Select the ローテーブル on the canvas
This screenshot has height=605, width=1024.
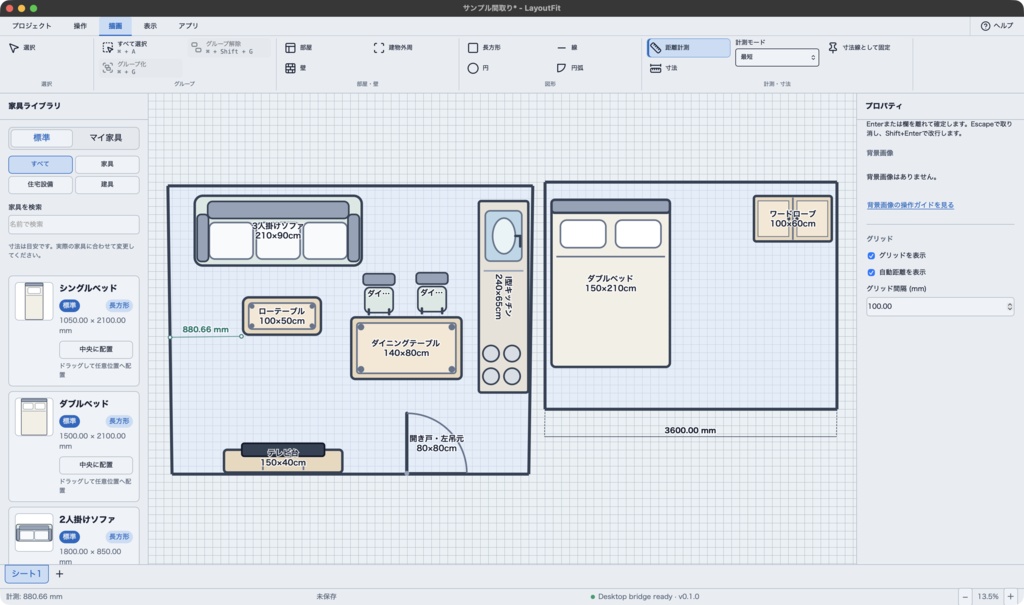[x=281, y=316]
